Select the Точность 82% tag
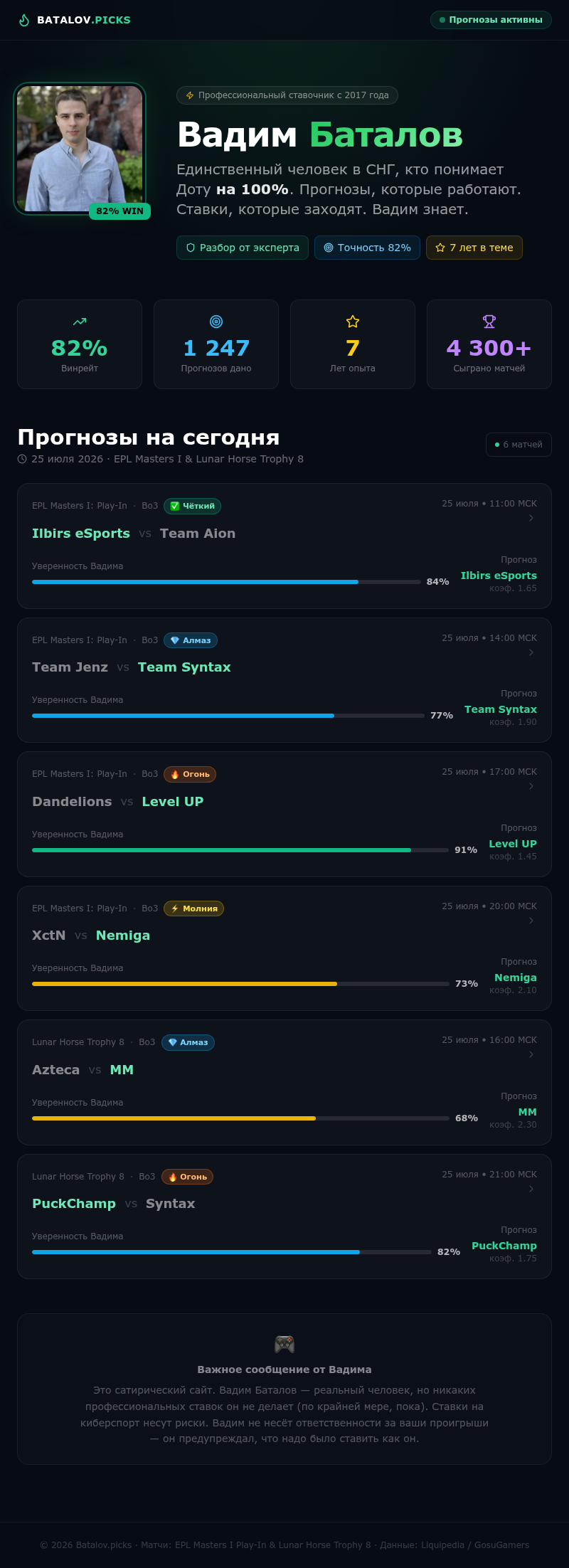The image size is (569, 1568). pyautogui.click(x=367, y=248)
